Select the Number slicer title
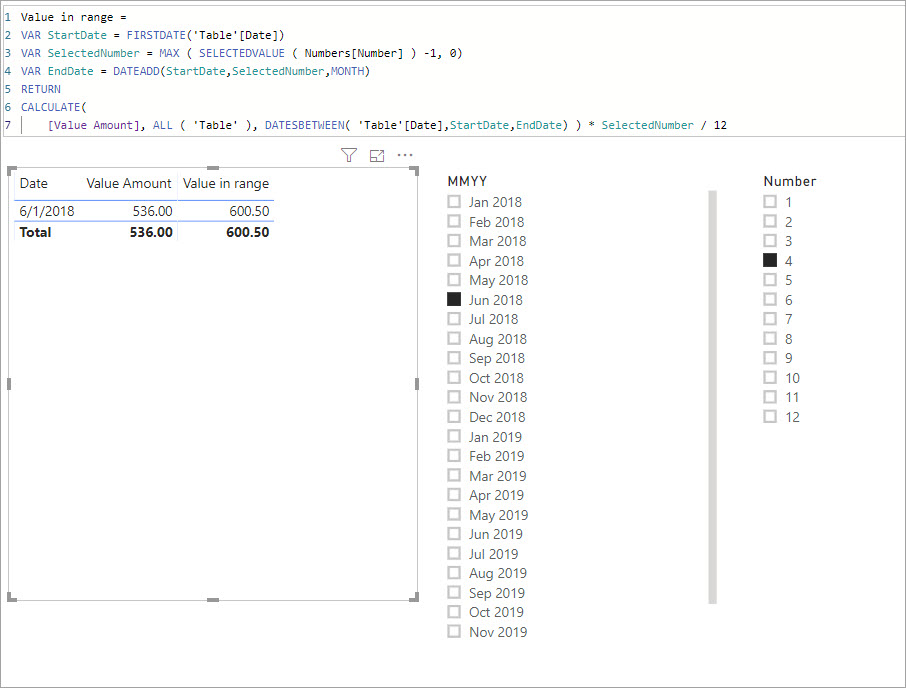 790,181
